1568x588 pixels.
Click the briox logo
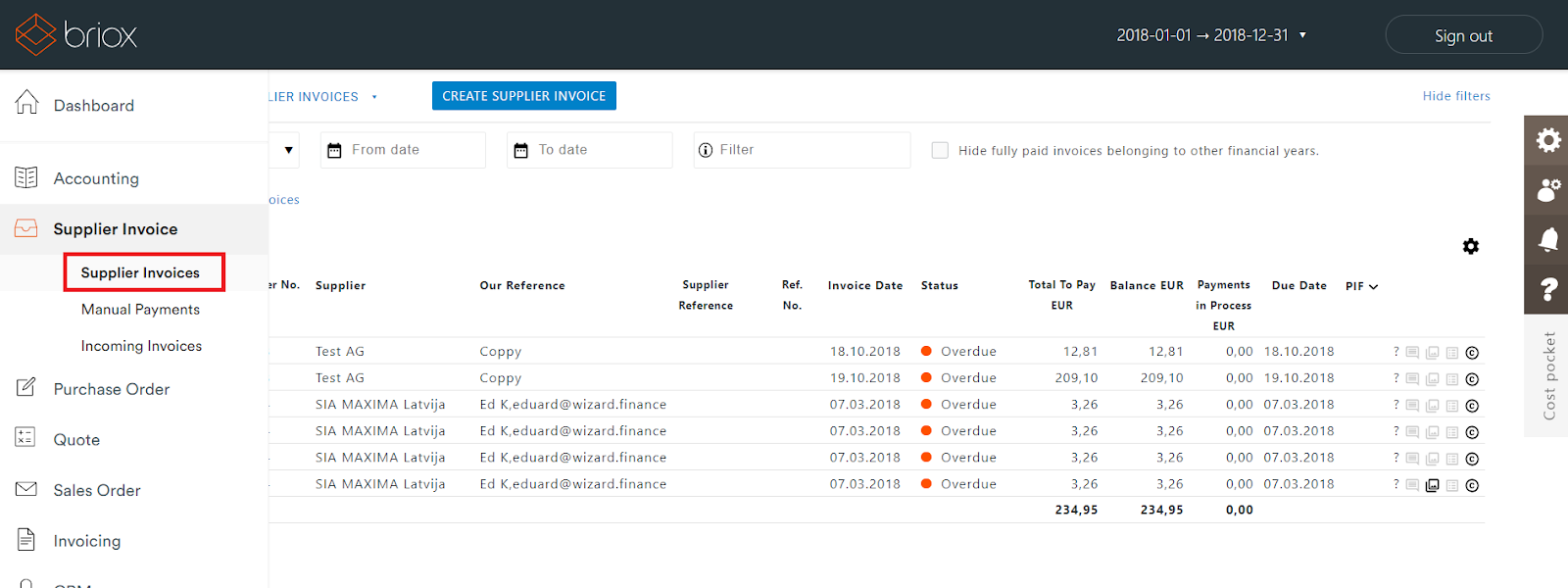(76, 35)
